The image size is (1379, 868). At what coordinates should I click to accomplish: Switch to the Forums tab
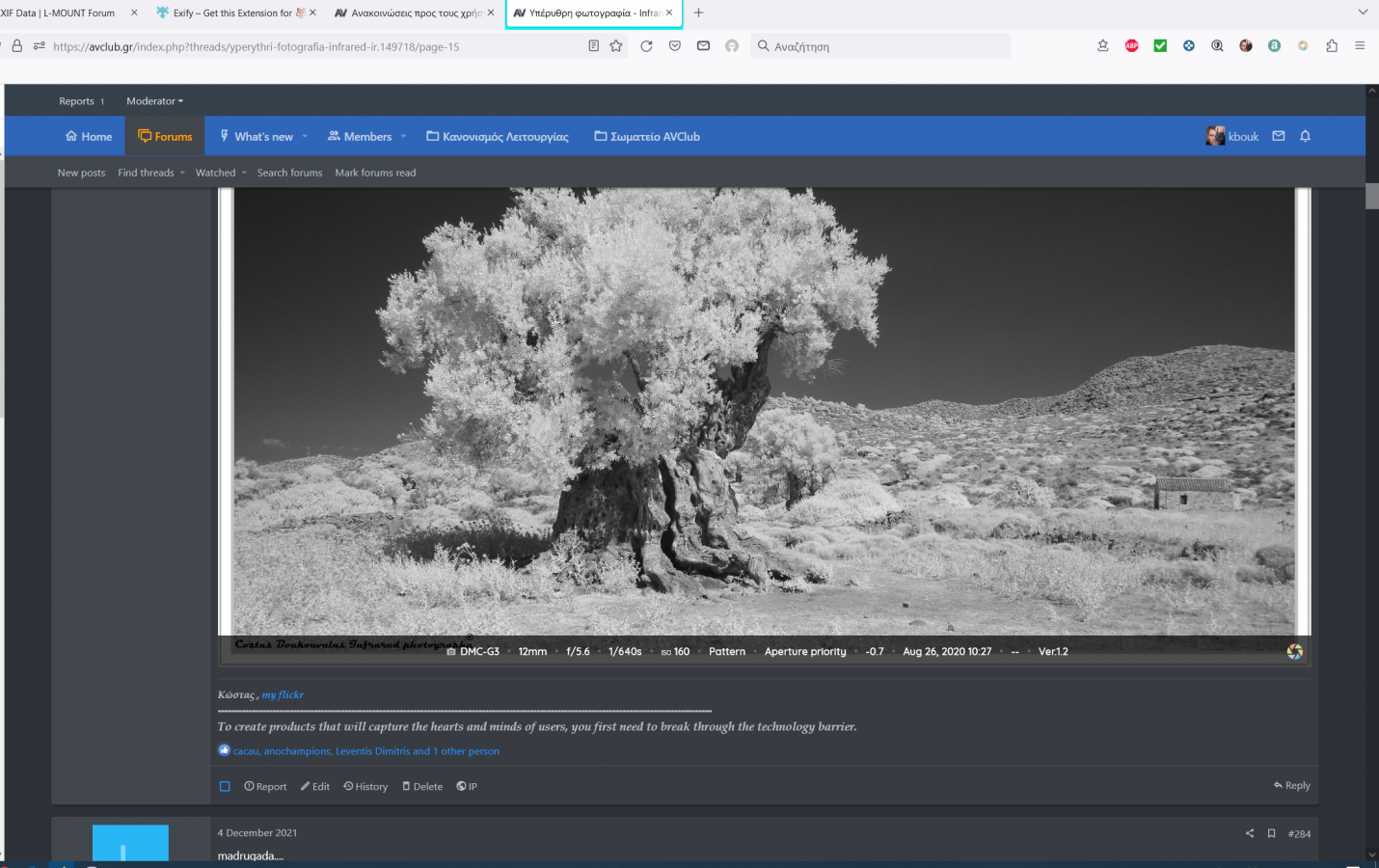pyautogui.click(x=165, y=136)
